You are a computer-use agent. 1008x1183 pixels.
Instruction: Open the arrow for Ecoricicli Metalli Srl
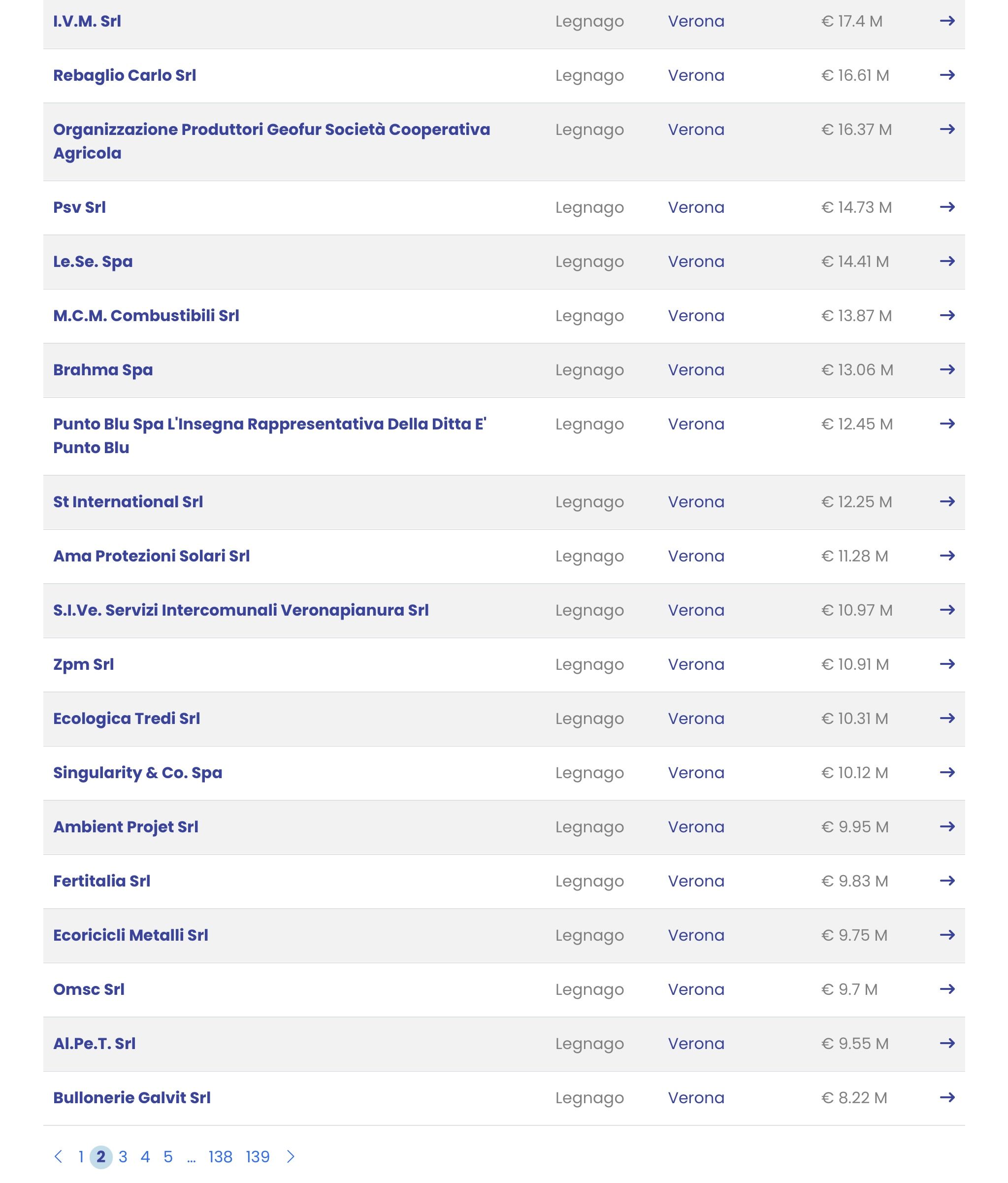[947, 936]
